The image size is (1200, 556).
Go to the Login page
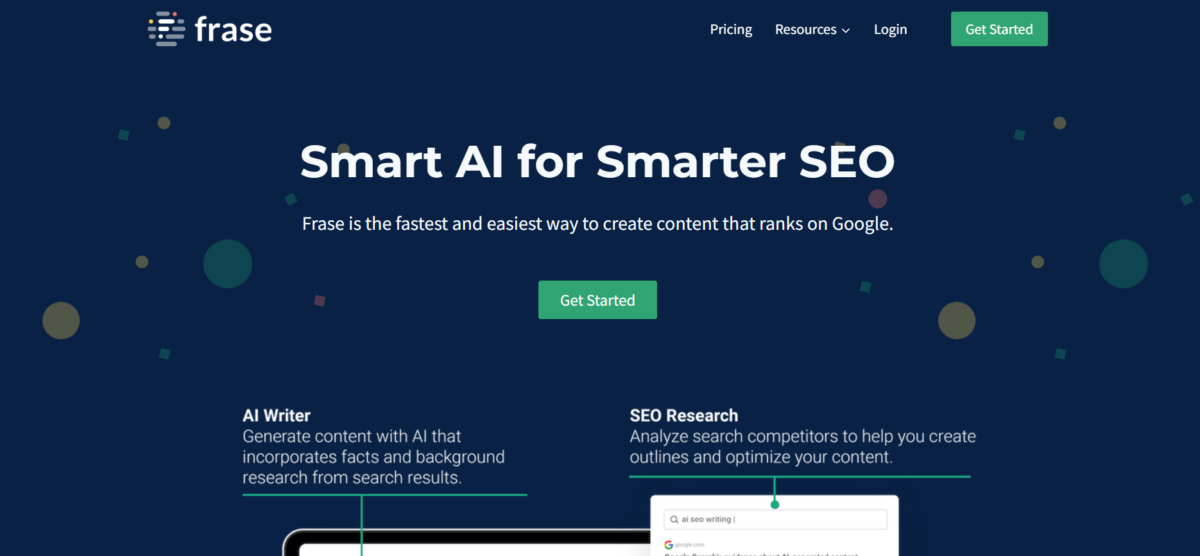[x=890, y=29]
